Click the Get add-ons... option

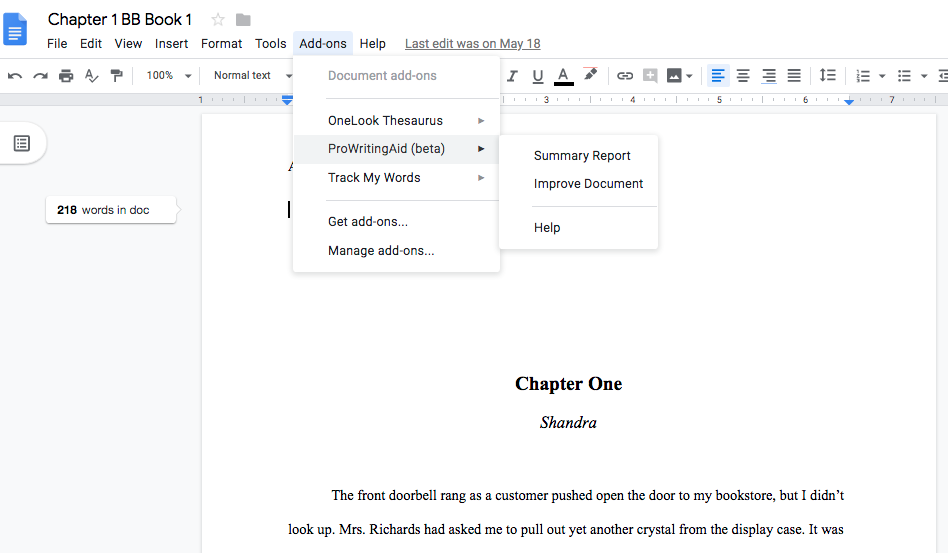coord(368,222)
